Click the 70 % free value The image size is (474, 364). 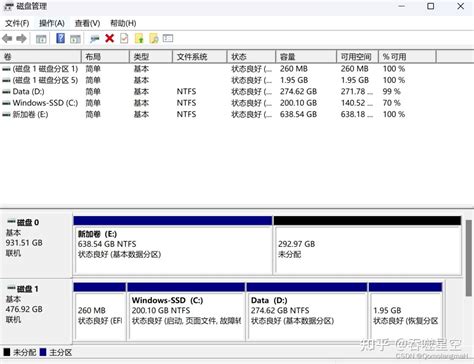pos(391,103)
